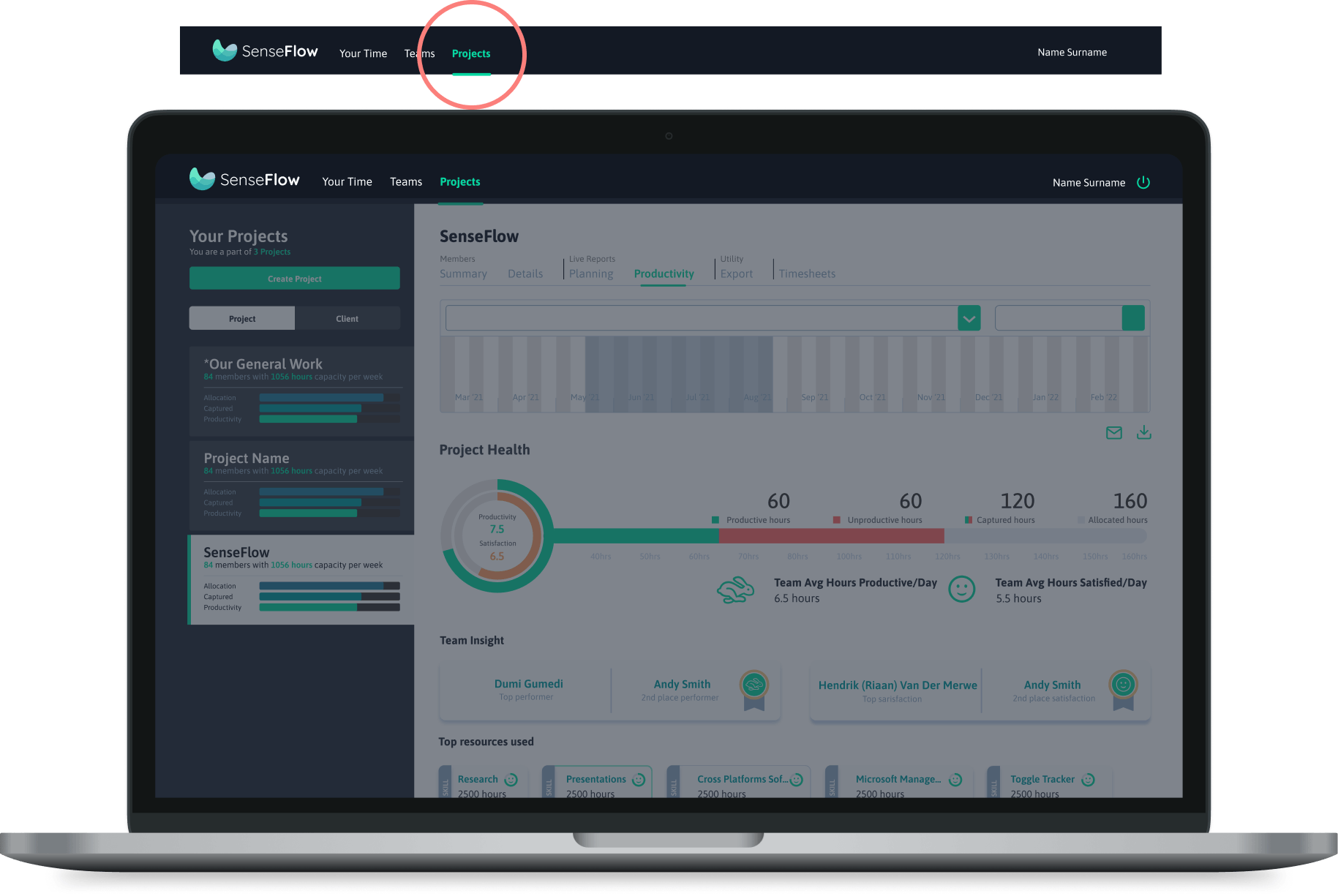This screenshot has width=1338, height=896.
Task: Select the Export tab
Action: [737, 274]
